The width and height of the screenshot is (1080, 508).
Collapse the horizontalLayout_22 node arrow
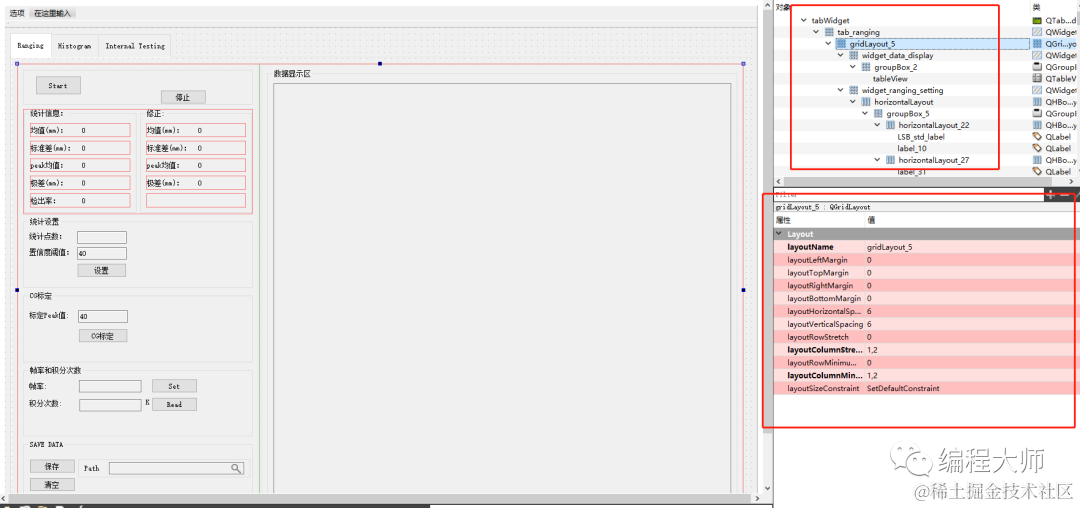click(x=878, y=125)
